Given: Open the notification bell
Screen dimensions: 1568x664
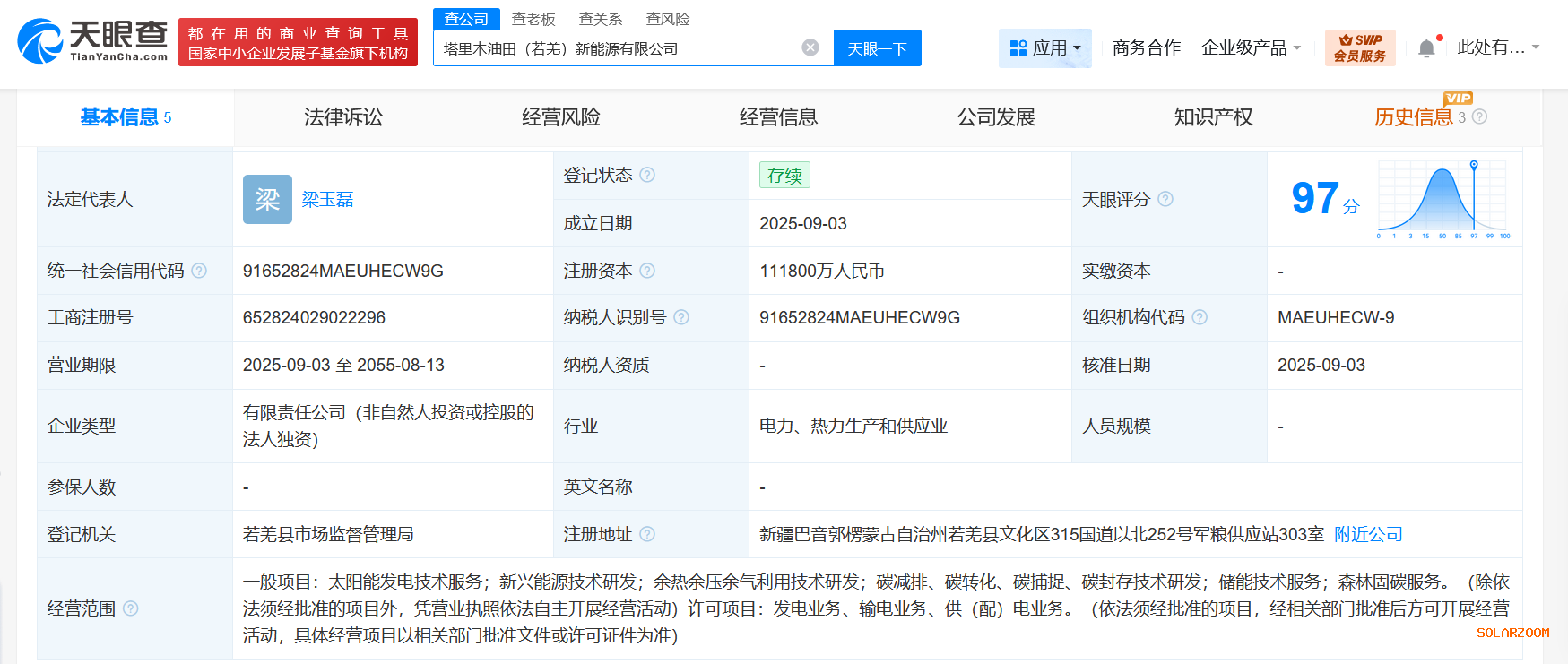Looking at the screenshot, I should (x=1426, y=48).
